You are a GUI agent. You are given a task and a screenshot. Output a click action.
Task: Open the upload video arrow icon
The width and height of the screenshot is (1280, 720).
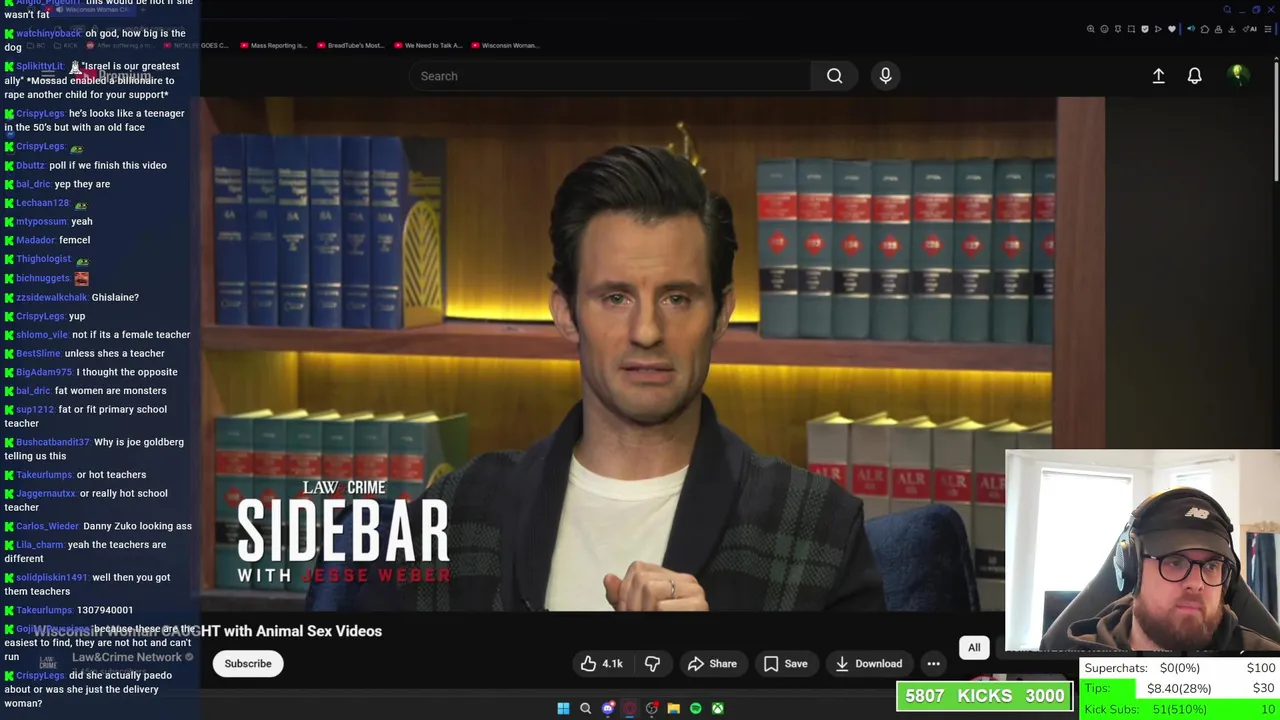coord(1158,76)
